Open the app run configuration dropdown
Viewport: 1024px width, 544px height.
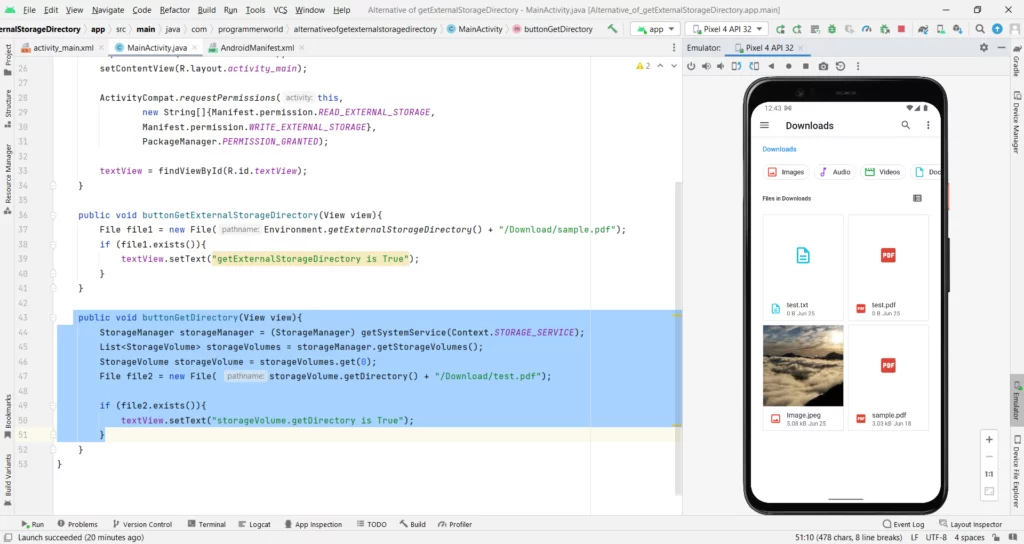click(x=656, y=29)
